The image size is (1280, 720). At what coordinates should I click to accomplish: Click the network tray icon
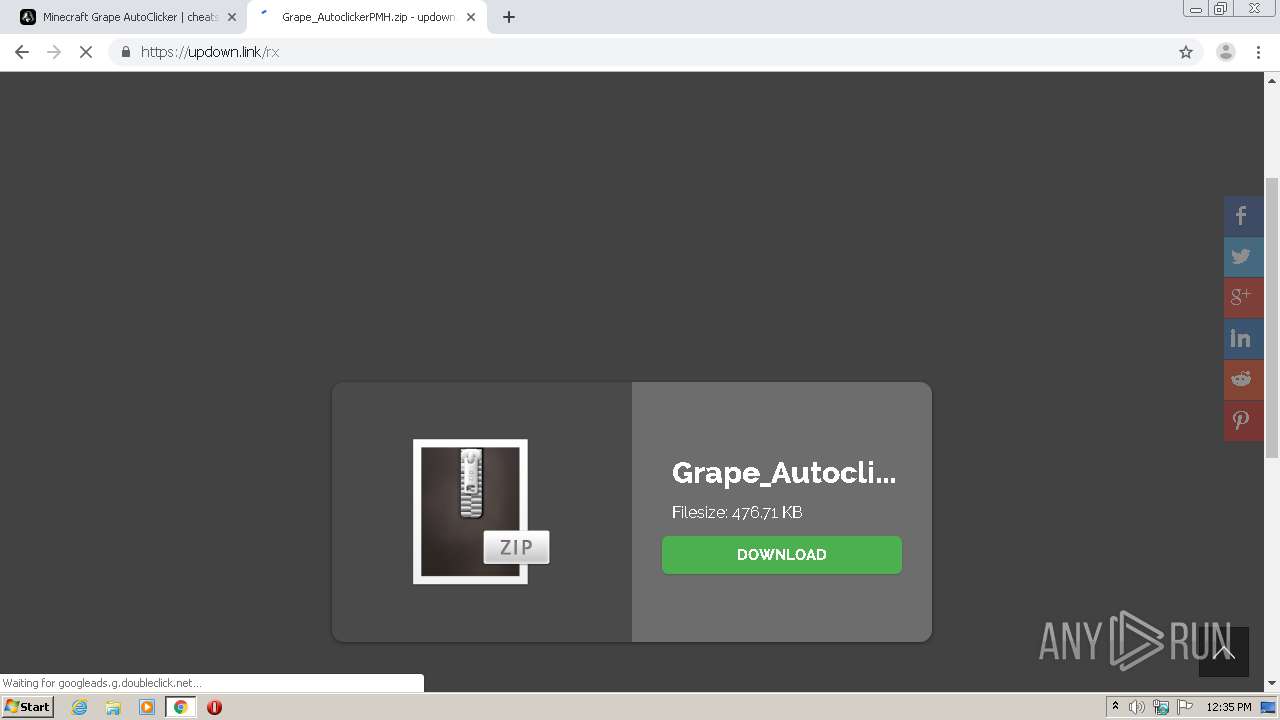(1161, 707)
